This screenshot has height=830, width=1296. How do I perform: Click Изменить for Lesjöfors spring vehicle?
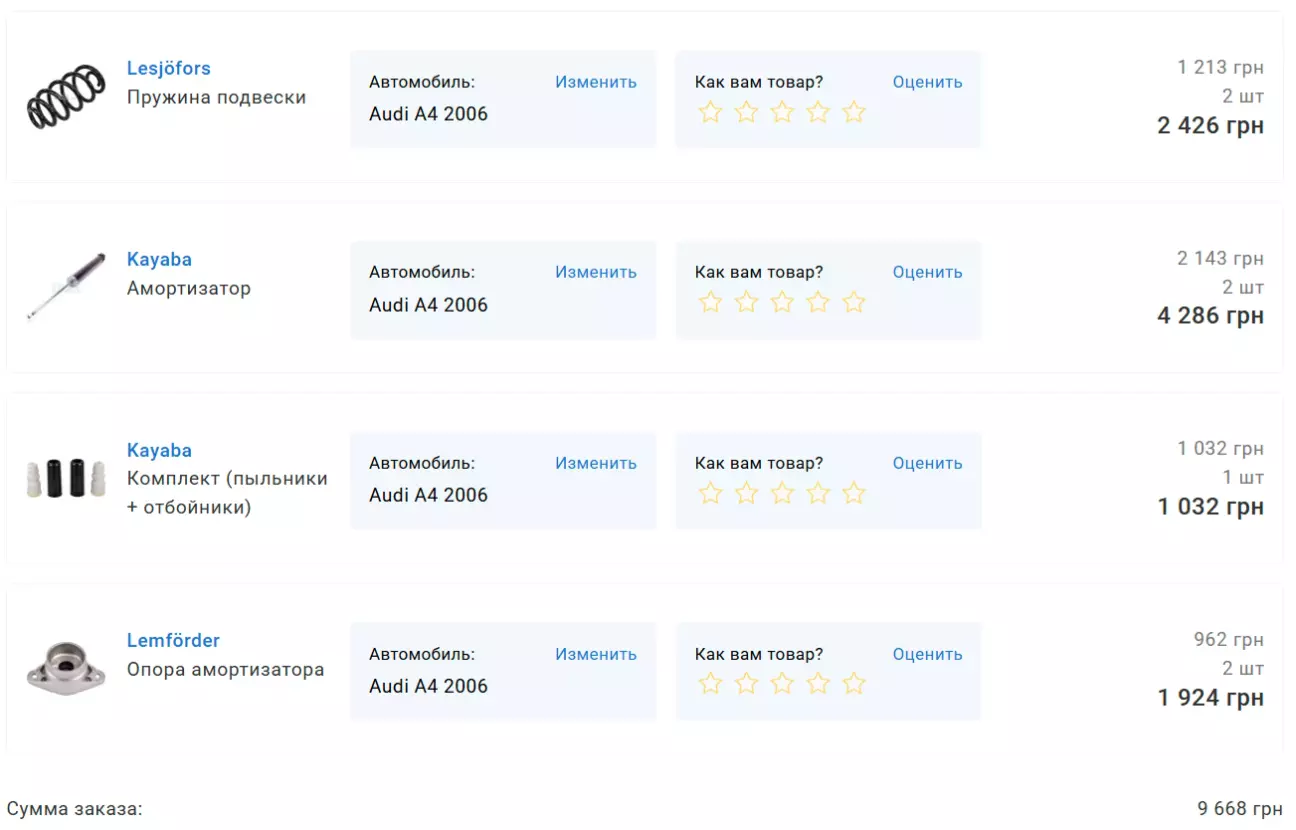click(596, 82)
